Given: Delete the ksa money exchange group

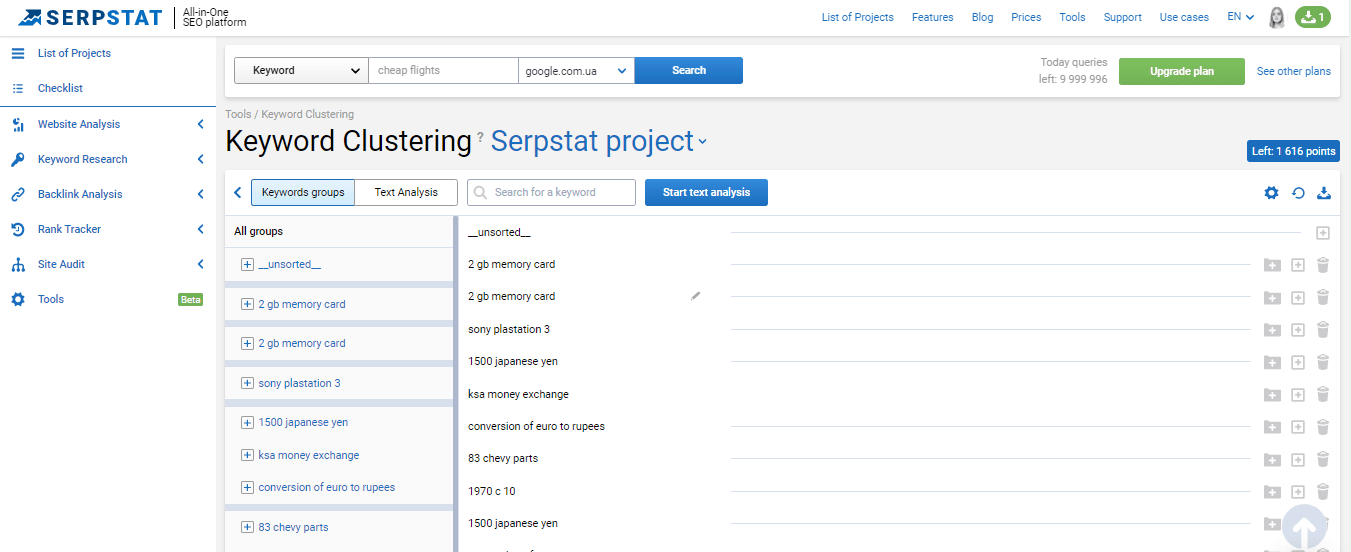Looking at the screenshot, I should point(1323,394).
